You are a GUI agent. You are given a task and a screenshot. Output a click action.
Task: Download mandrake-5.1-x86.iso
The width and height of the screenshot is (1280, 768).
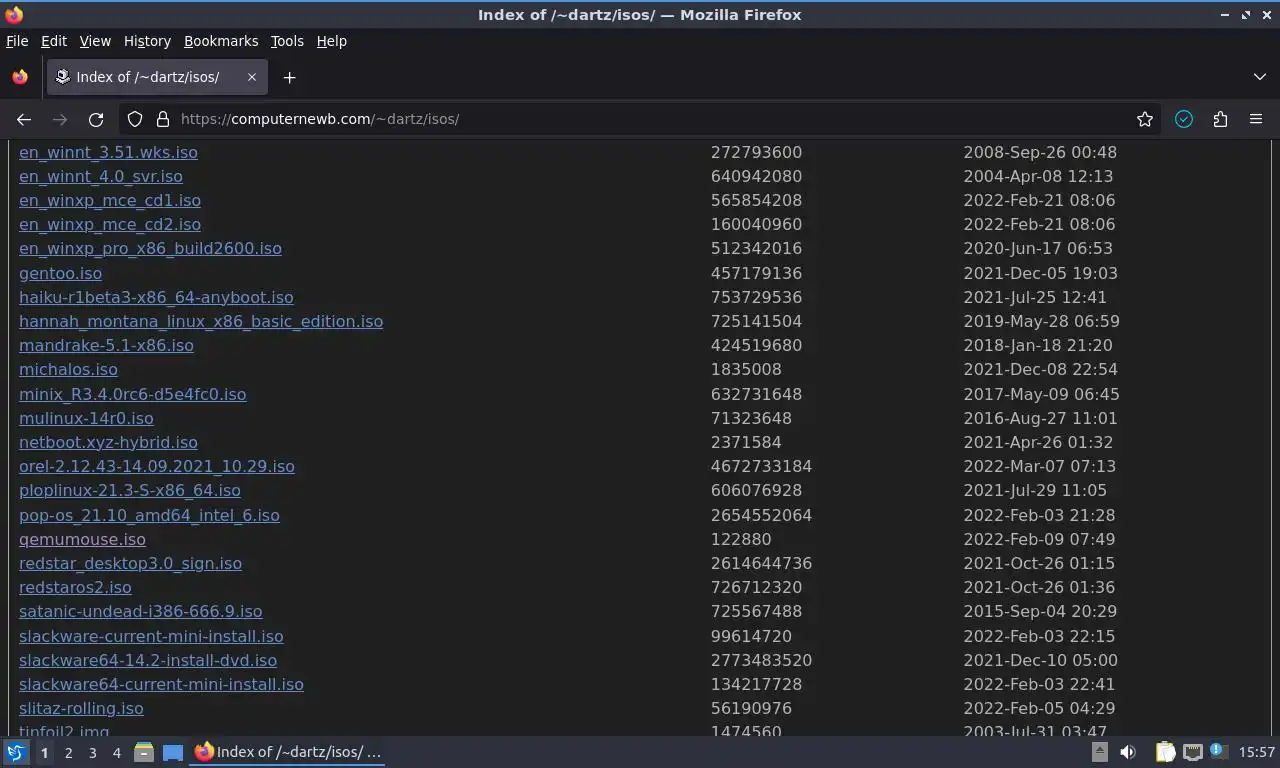click(106, 345)
